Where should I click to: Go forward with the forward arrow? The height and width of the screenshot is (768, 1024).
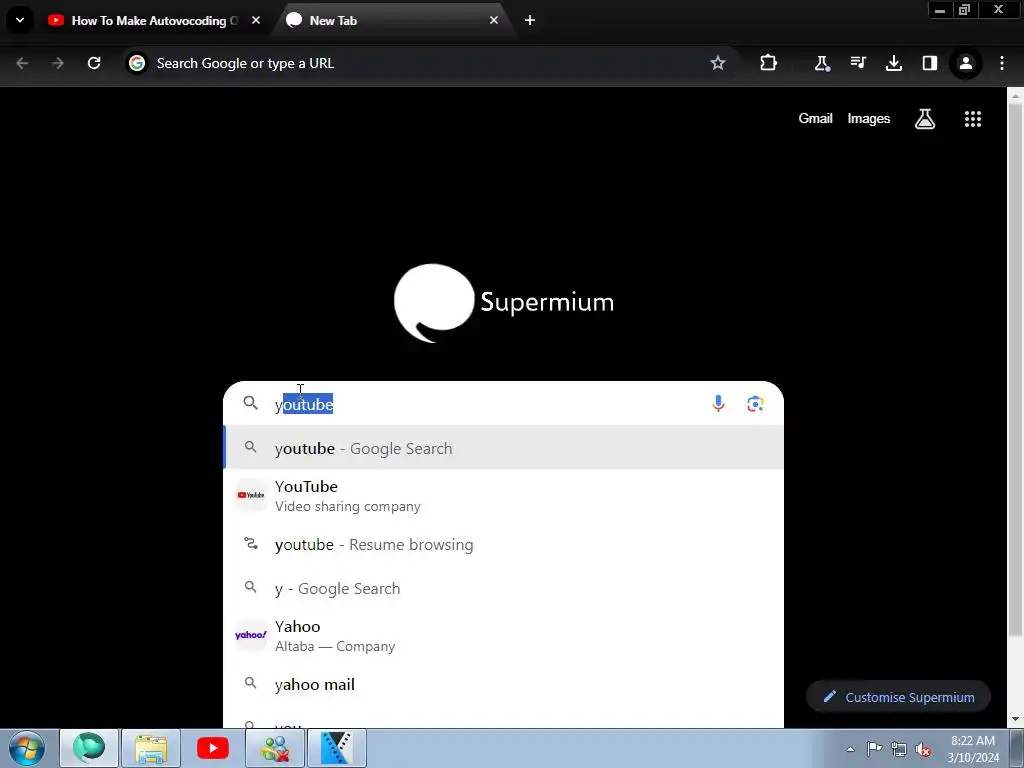pyautogui.click(x=58, y=63)
